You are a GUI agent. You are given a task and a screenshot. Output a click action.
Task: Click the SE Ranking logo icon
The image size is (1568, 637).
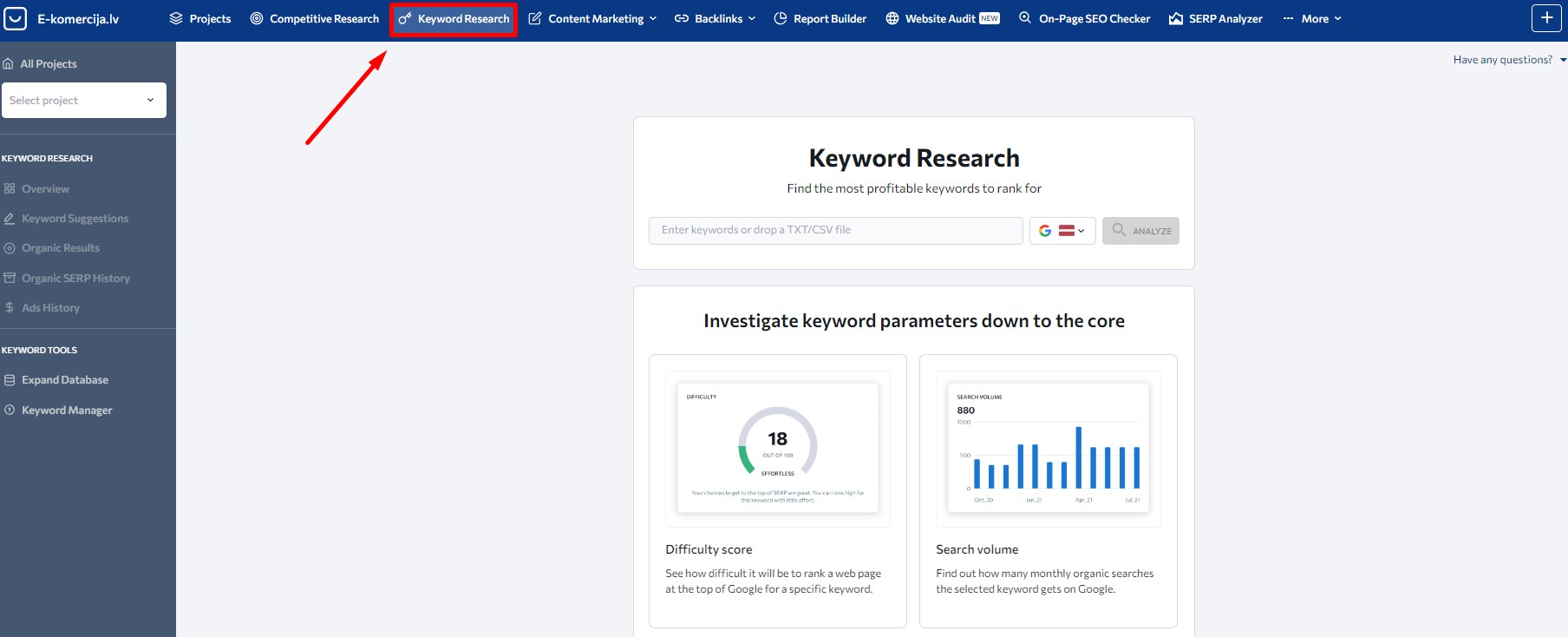(16, 18)
